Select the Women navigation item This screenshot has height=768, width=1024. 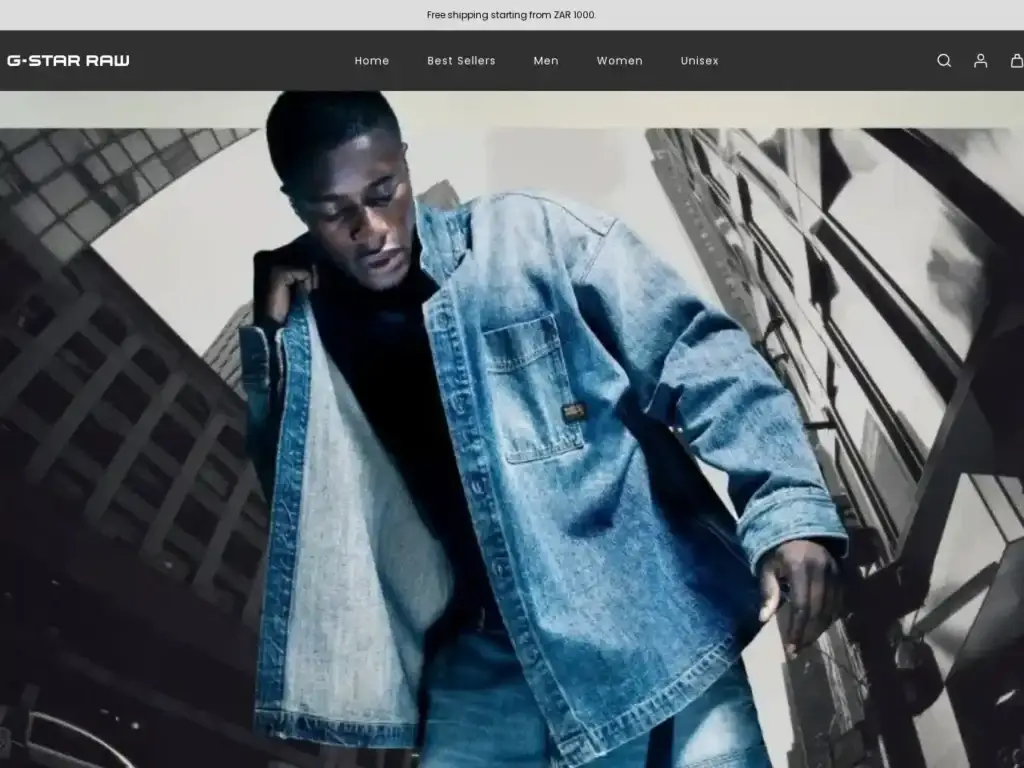(x=619, y=61)
